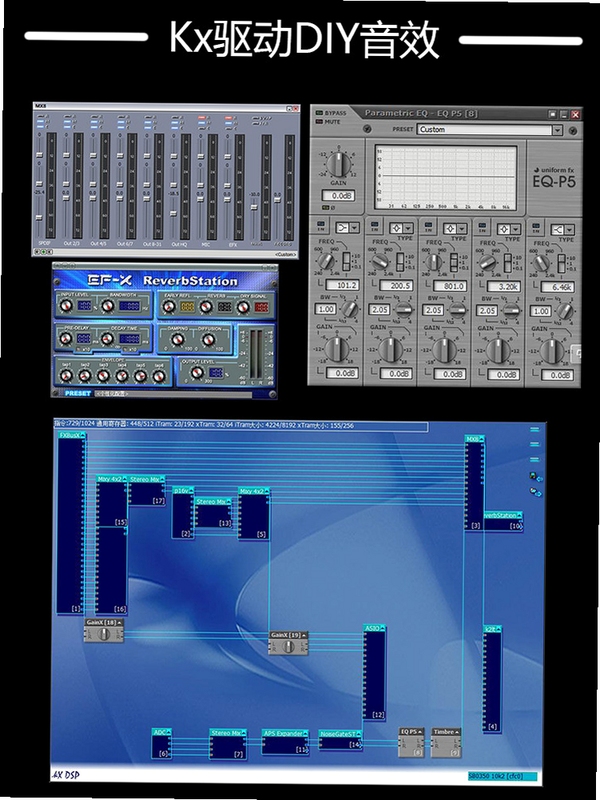Click the PRESET button in ReverbStation
Image resolution: width=600 pixels, height=800 pixels.
coord(78,393)
